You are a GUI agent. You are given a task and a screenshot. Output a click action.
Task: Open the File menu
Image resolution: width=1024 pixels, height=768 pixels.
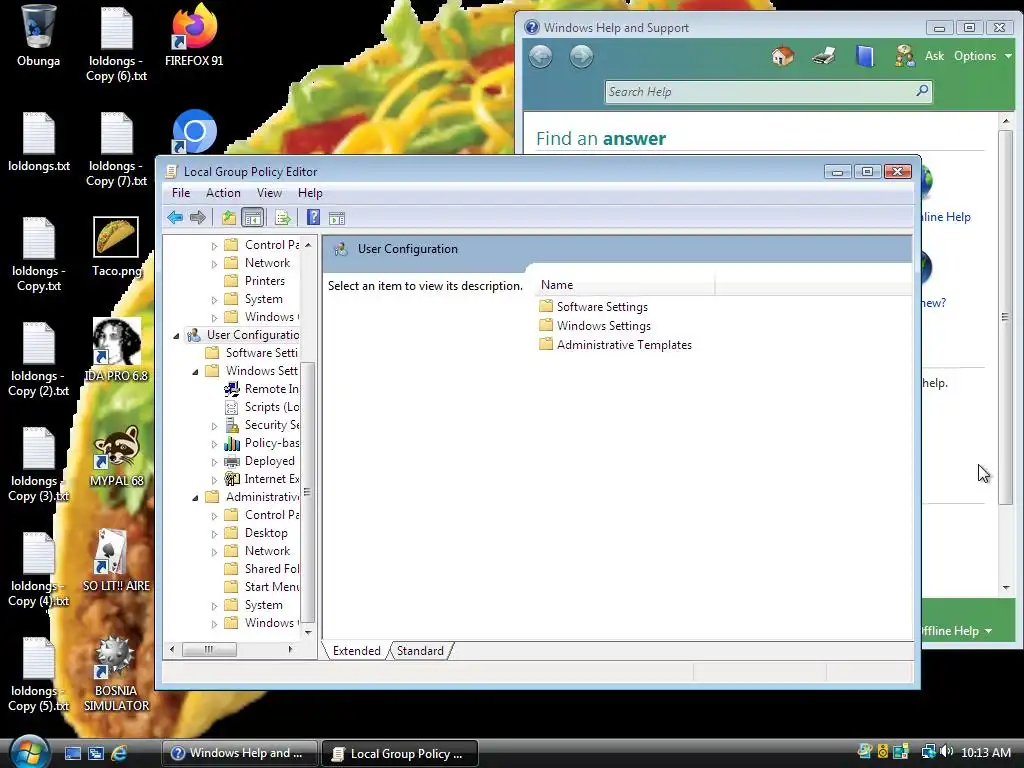click(181, 193)
